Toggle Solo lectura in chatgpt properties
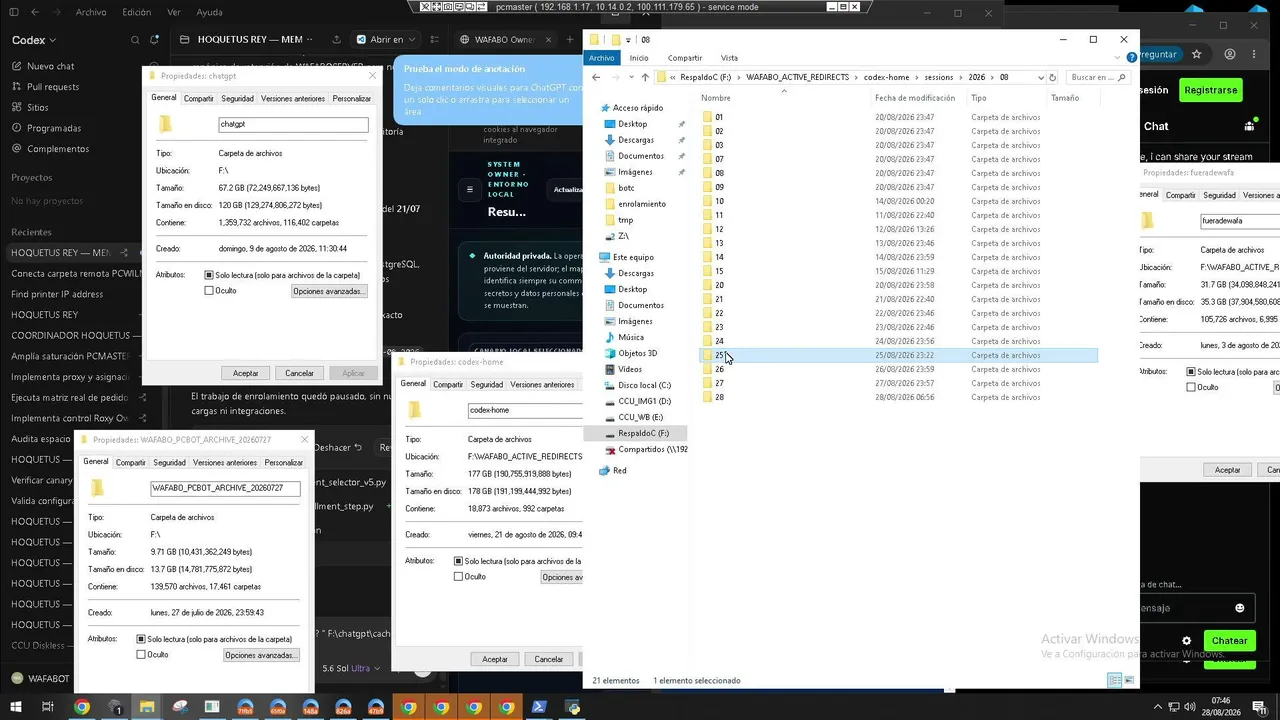 click(x=209, y=275)
